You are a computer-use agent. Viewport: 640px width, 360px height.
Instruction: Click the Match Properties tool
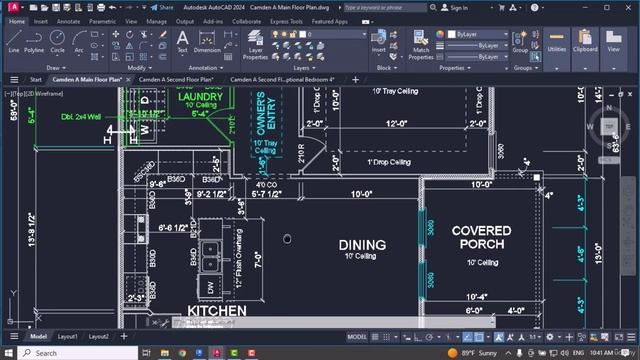[x=421, y=44]
